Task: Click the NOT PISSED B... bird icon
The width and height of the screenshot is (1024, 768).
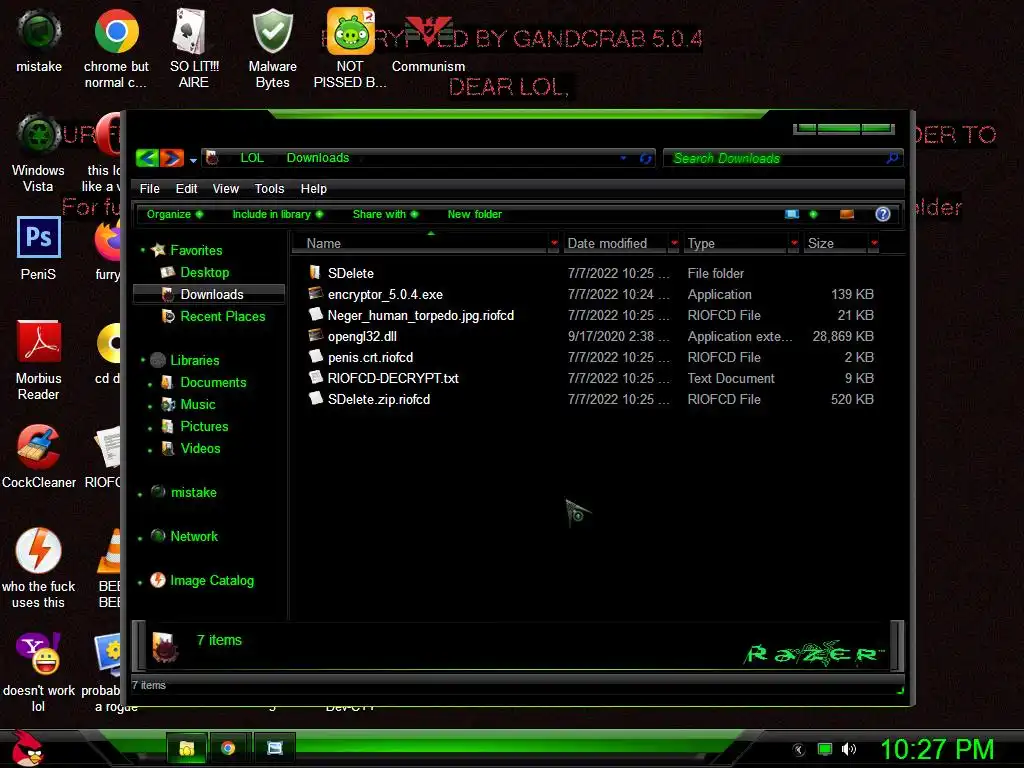Action: point(351,31)
